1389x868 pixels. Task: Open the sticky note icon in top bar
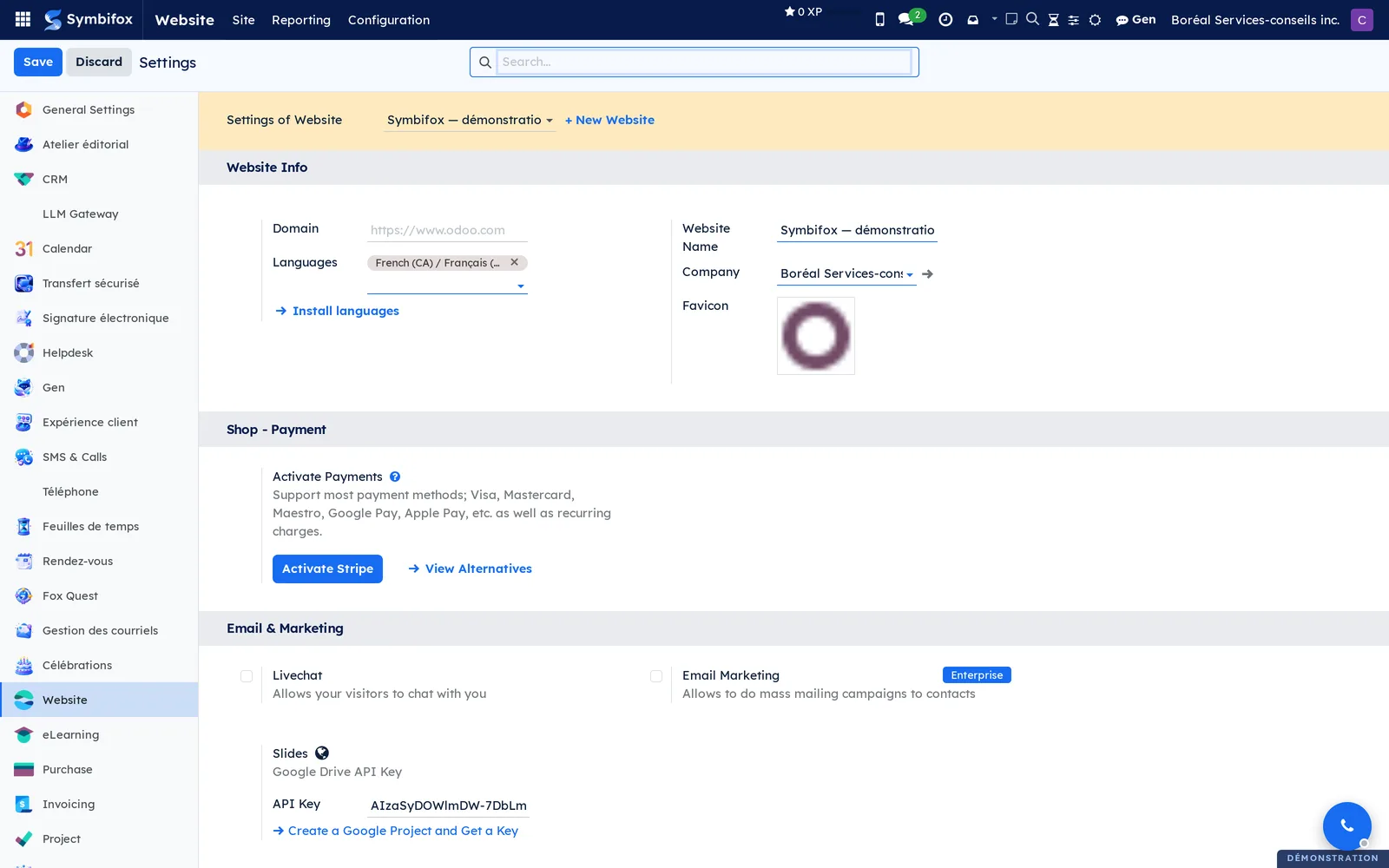click(x=1011, y=18)
